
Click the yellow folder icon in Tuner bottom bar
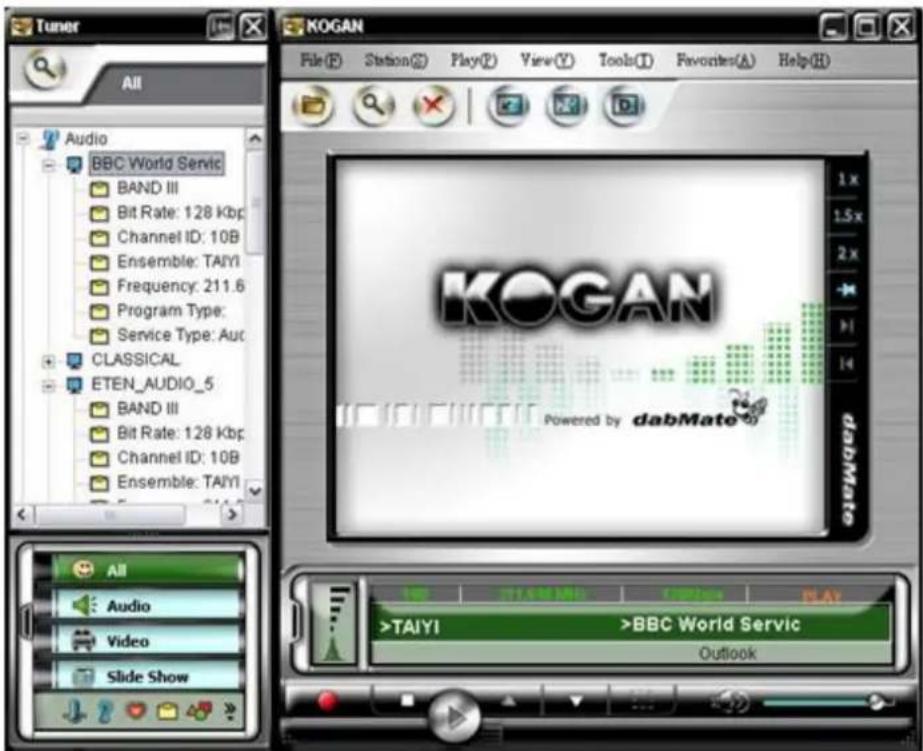tap(167, 712)
